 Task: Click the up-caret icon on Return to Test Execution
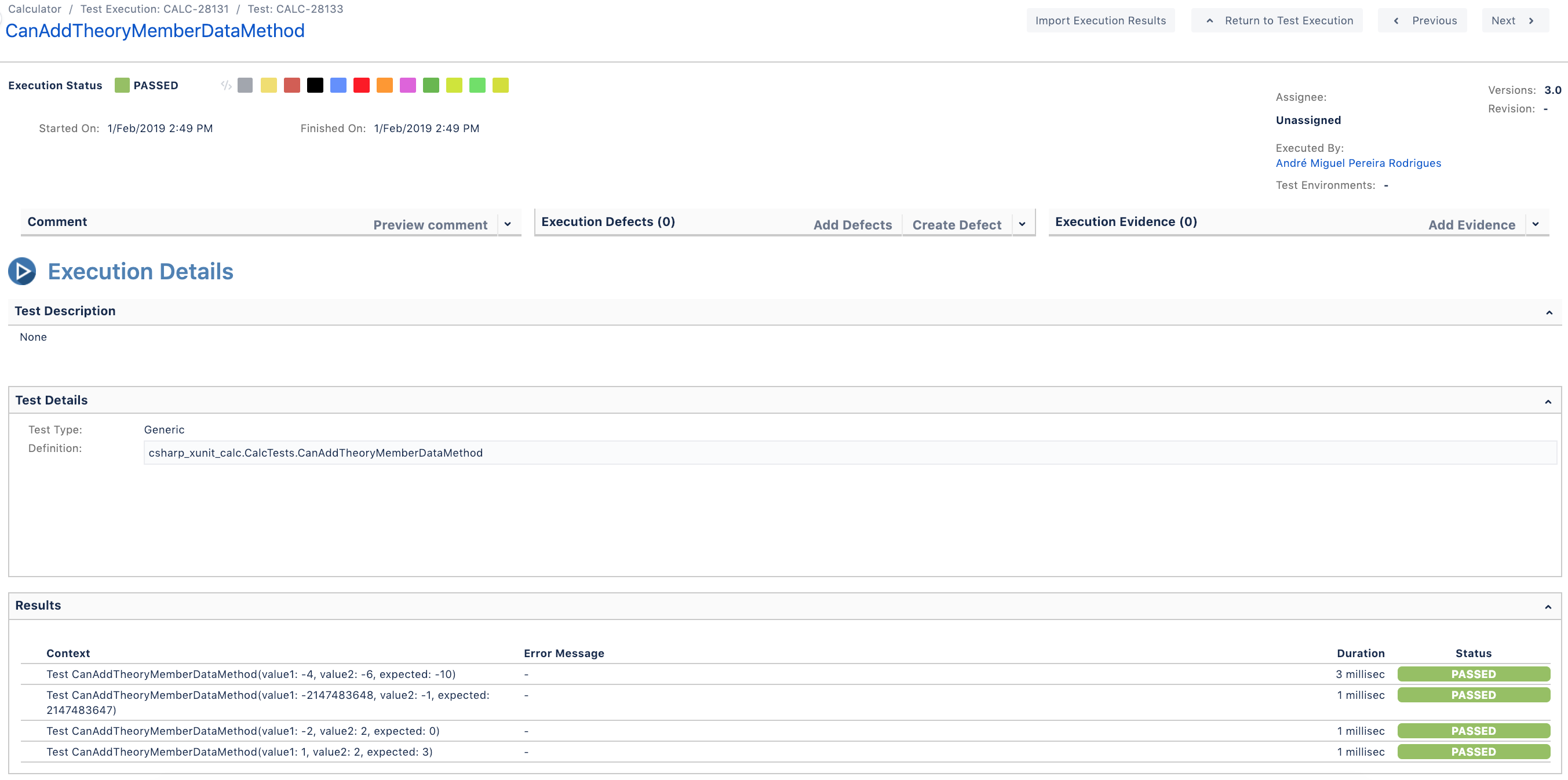point(1209,21)
